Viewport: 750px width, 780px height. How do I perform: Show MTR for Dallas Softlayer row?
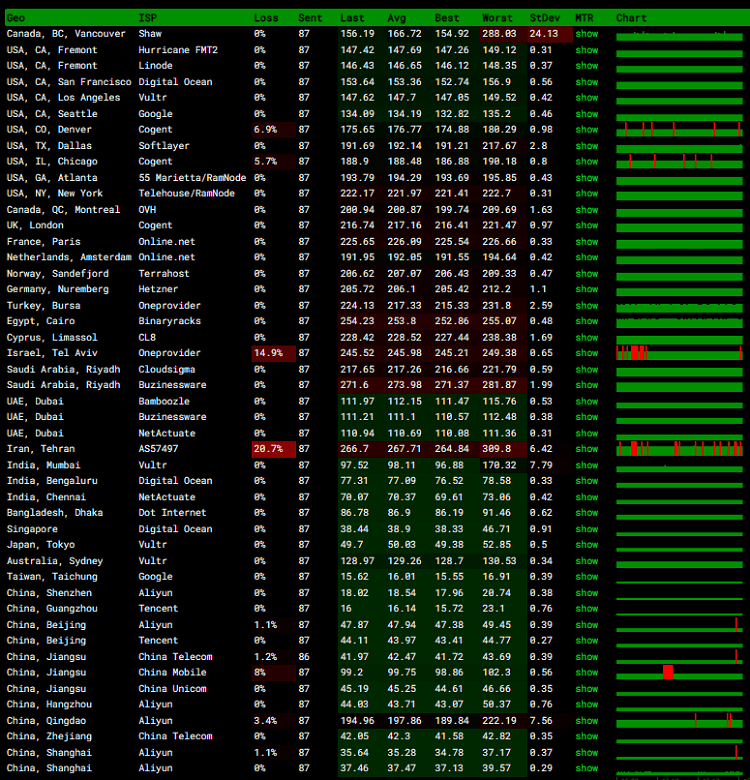(587, 146)
